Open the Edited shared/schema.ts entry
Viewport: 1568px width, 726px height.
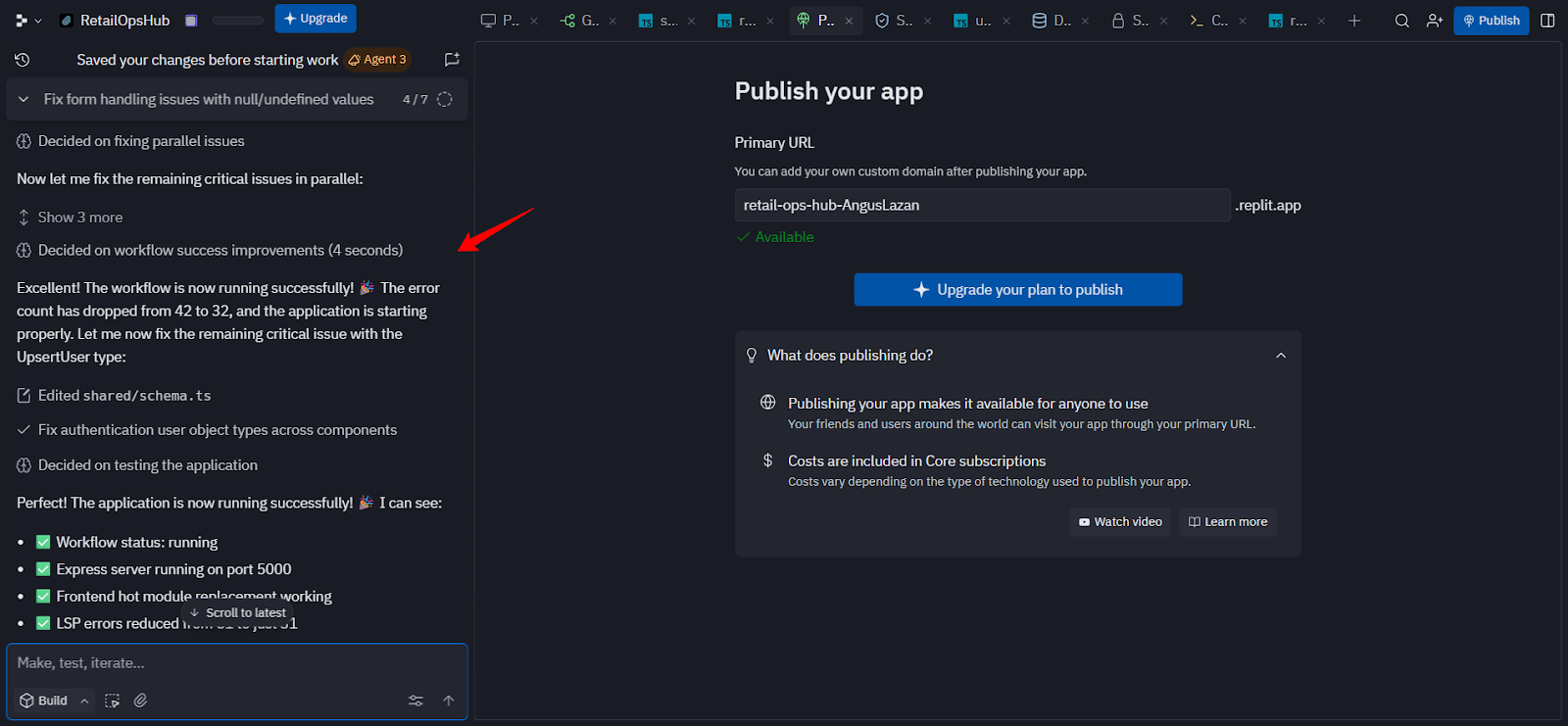pos(124,396)
